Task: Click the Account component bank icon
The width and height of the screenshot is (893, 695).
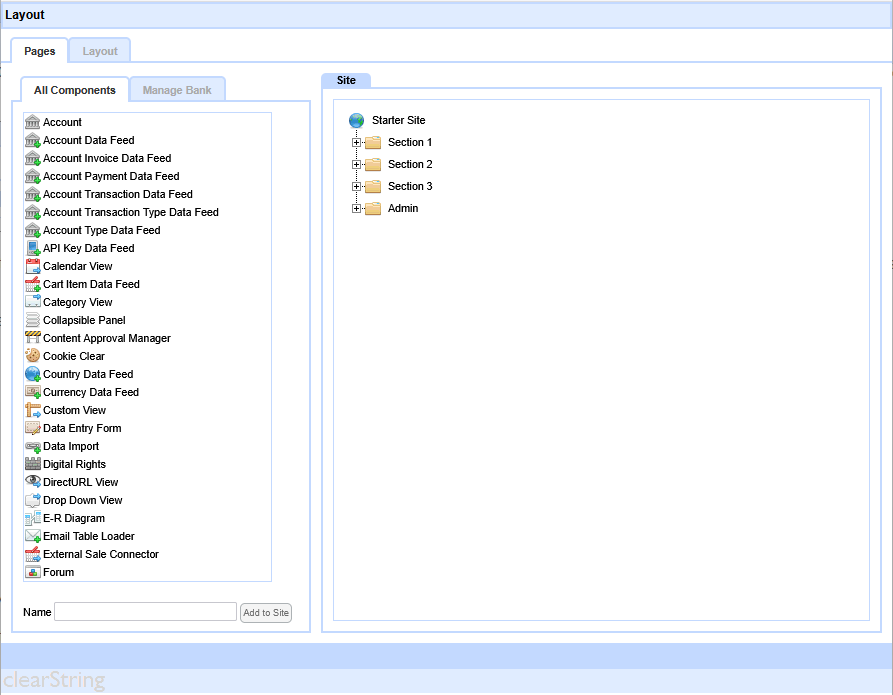Action: [33, 122]
